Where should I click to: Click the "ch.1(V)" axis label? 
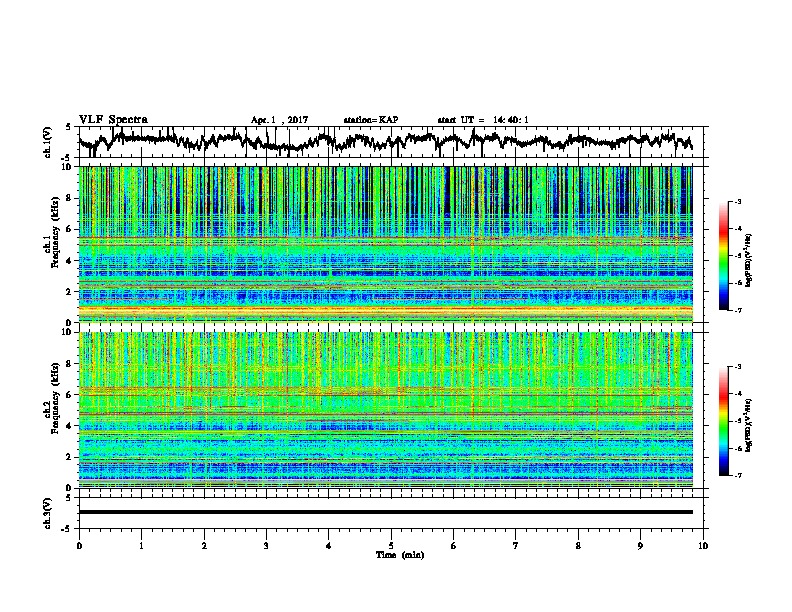pyautogui.click(x=48, y=142)
